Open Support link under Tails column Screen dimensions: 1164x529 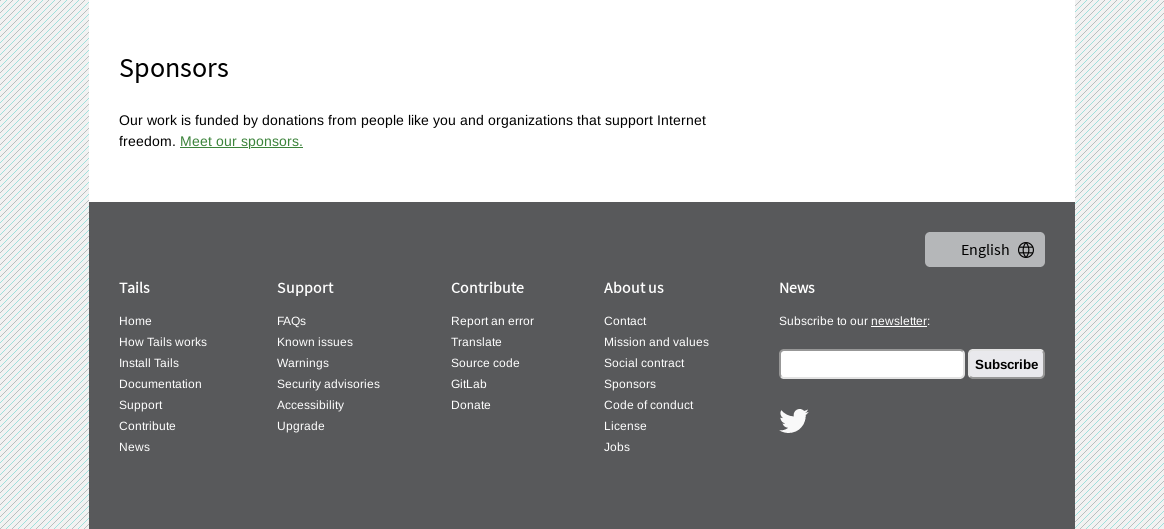tap(140, 405)
